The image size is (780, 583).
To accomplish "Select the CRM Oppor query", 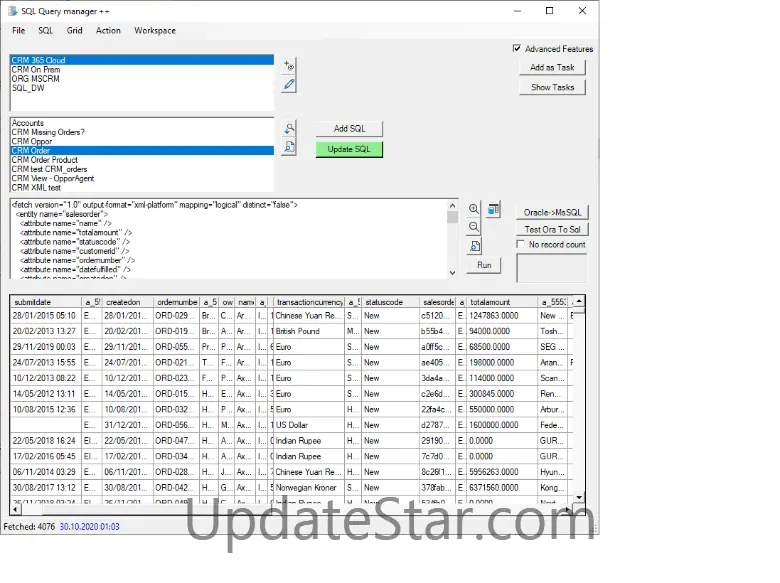I will coord(142,141).
